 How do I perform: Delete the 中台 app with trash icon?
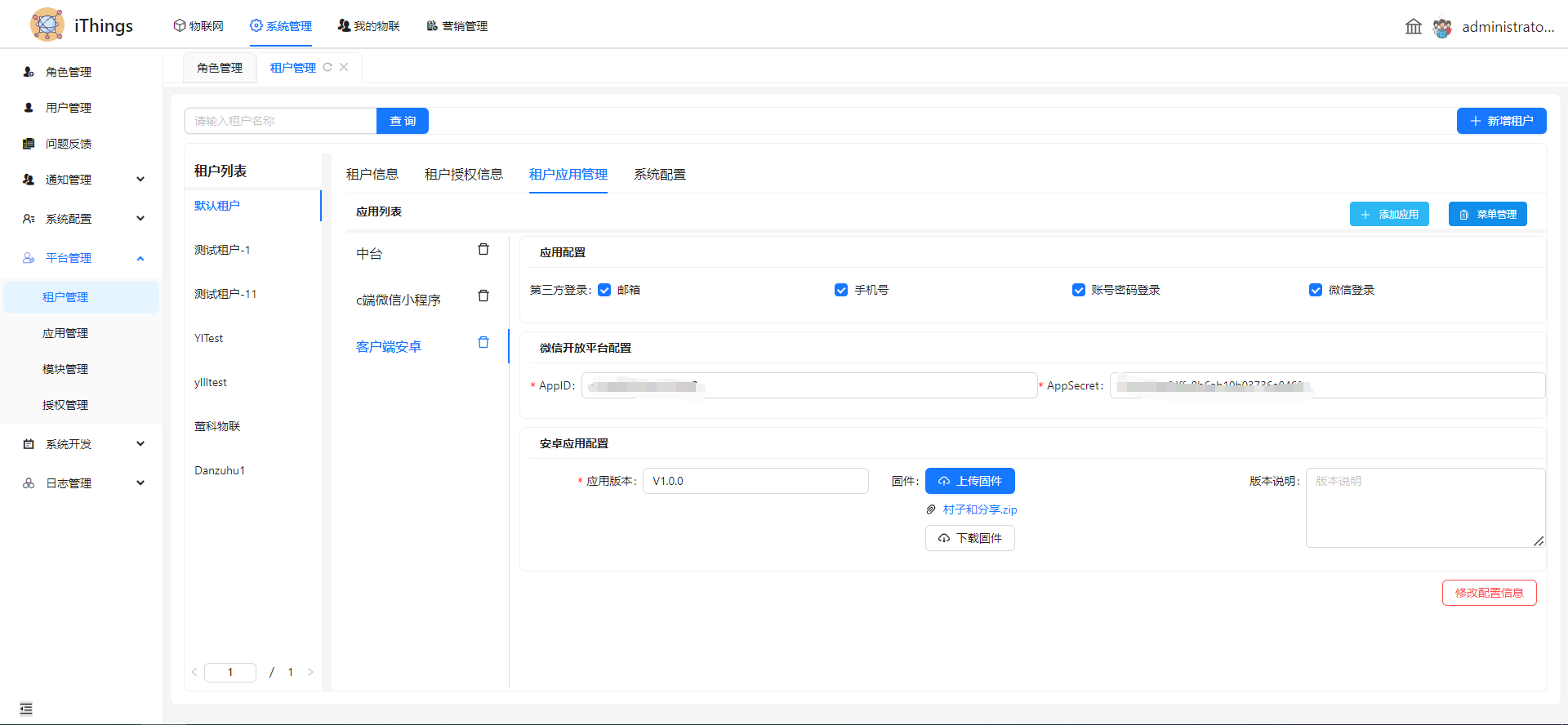(483, 249)
